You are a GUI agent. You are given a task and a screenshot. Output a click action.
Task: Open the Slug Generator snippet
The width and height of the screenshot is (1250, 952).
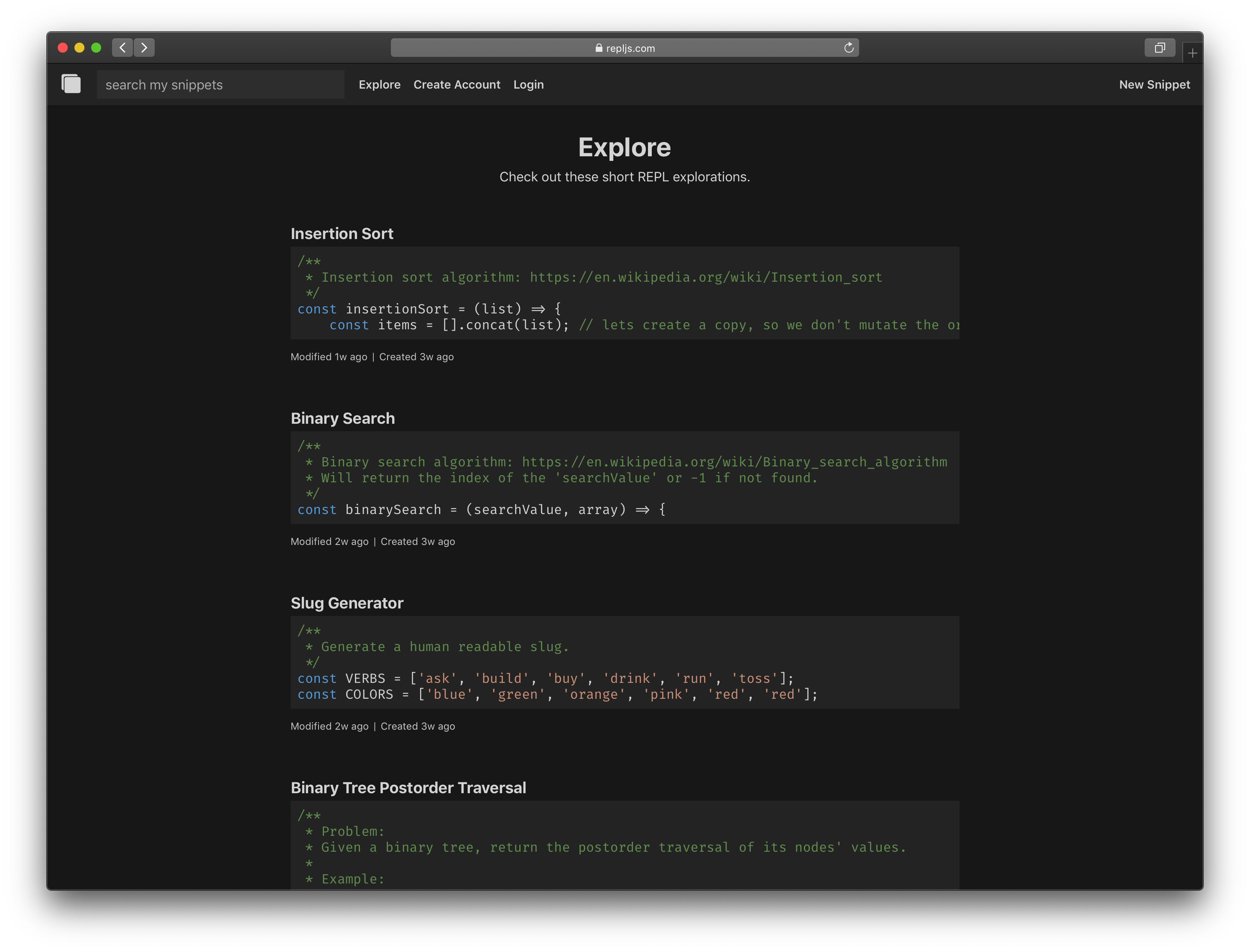point(347,603)
